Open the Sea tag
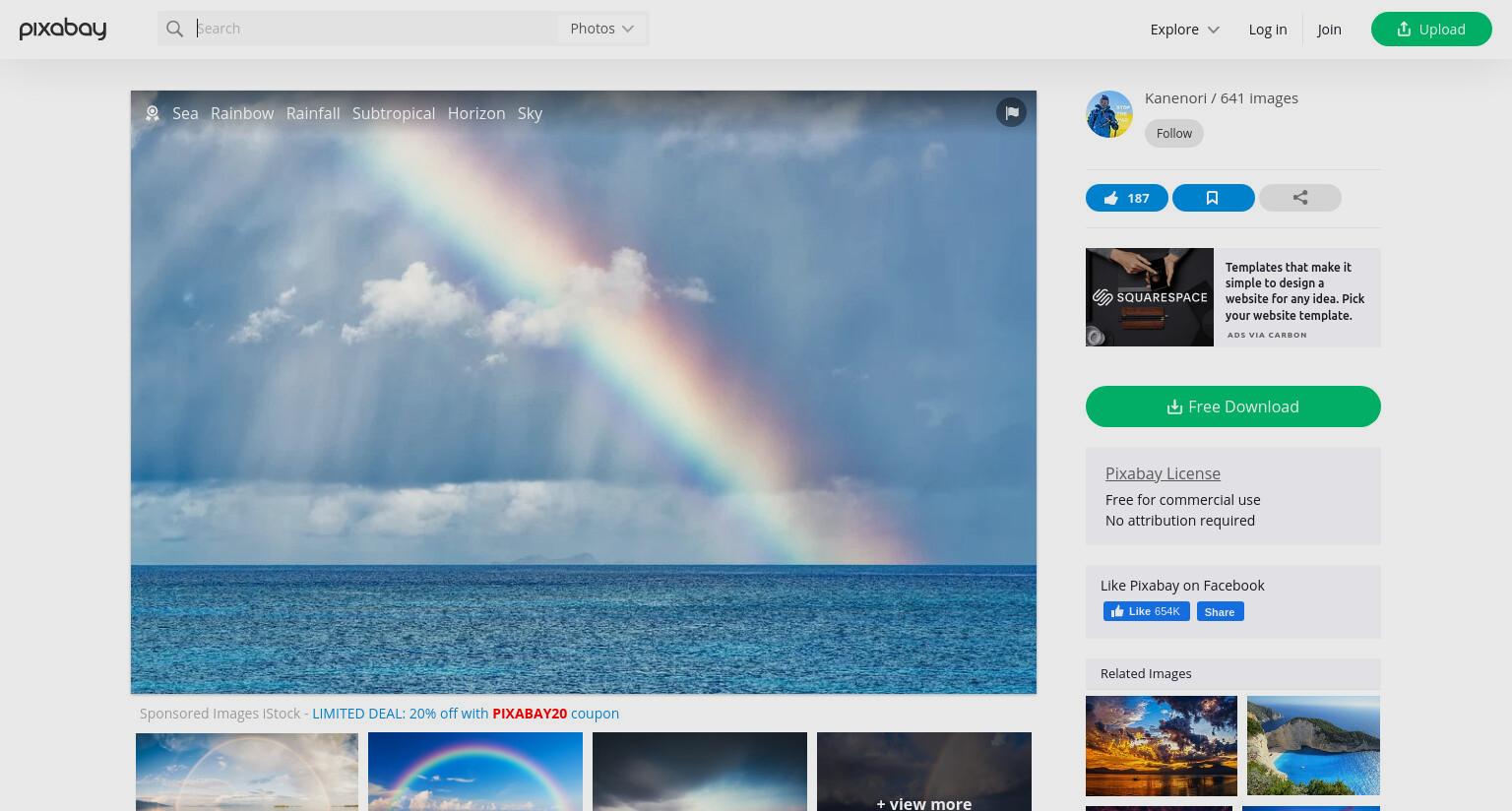 click(185, 113)
